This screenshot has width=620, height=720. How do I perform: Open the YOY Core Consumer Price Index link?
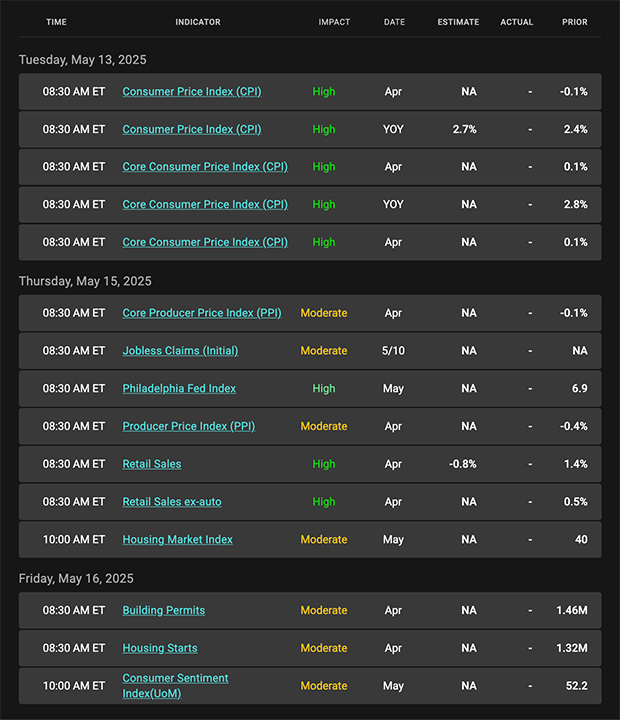coord(205,204)
